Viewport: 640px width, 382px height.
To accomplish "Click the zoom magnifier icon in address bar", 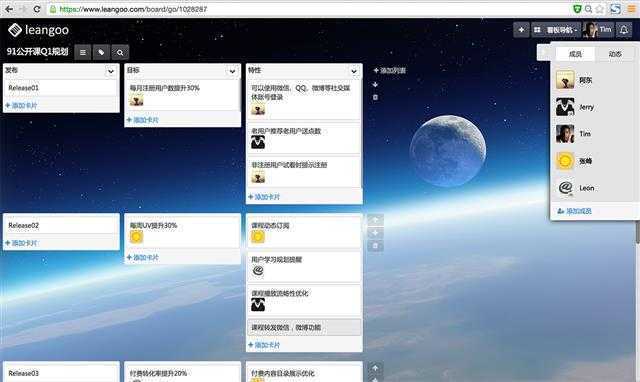I will click(588, 9).
